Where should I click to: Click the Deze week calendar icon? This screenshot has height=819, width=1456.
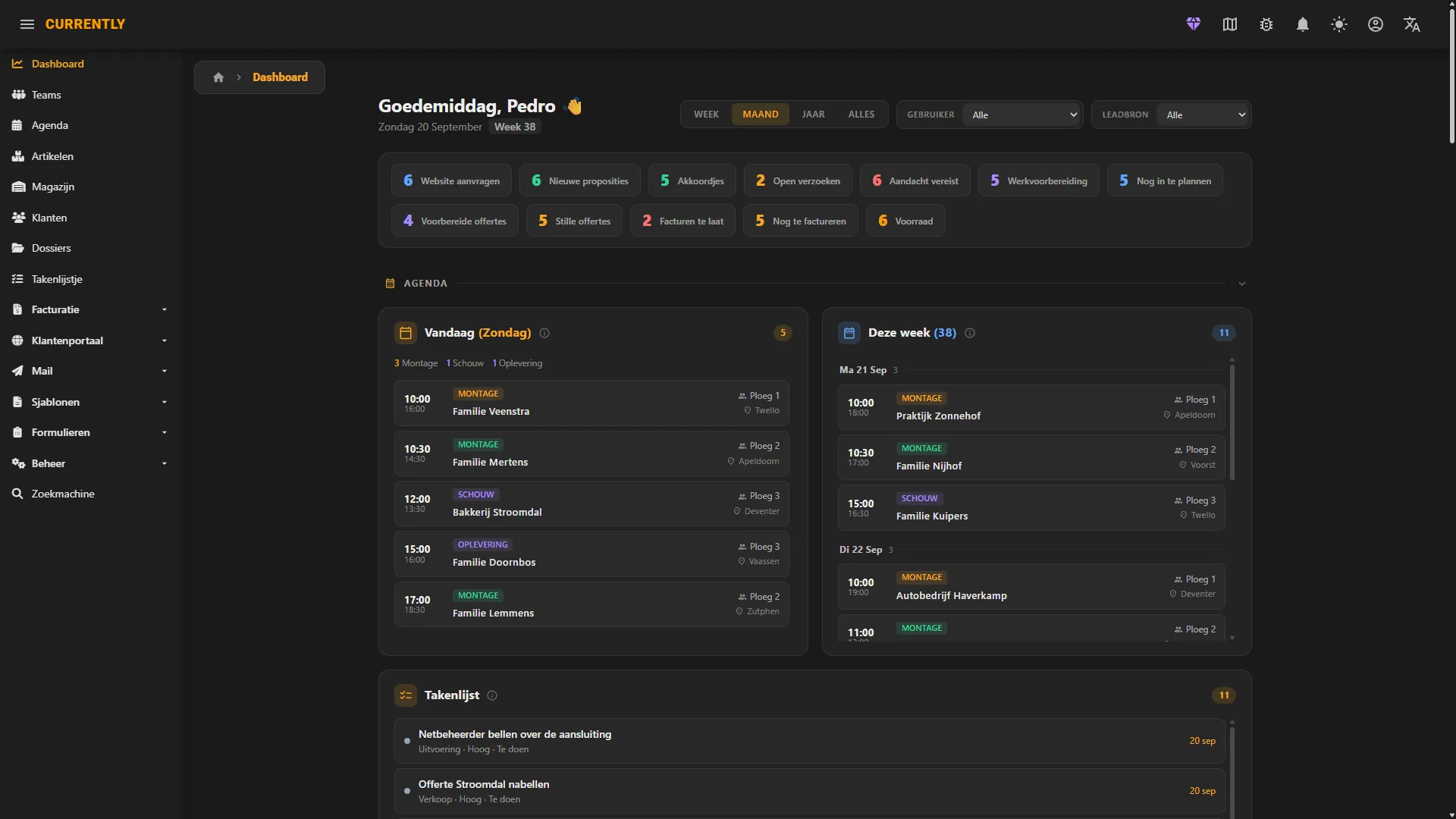(x=849, y=333)
